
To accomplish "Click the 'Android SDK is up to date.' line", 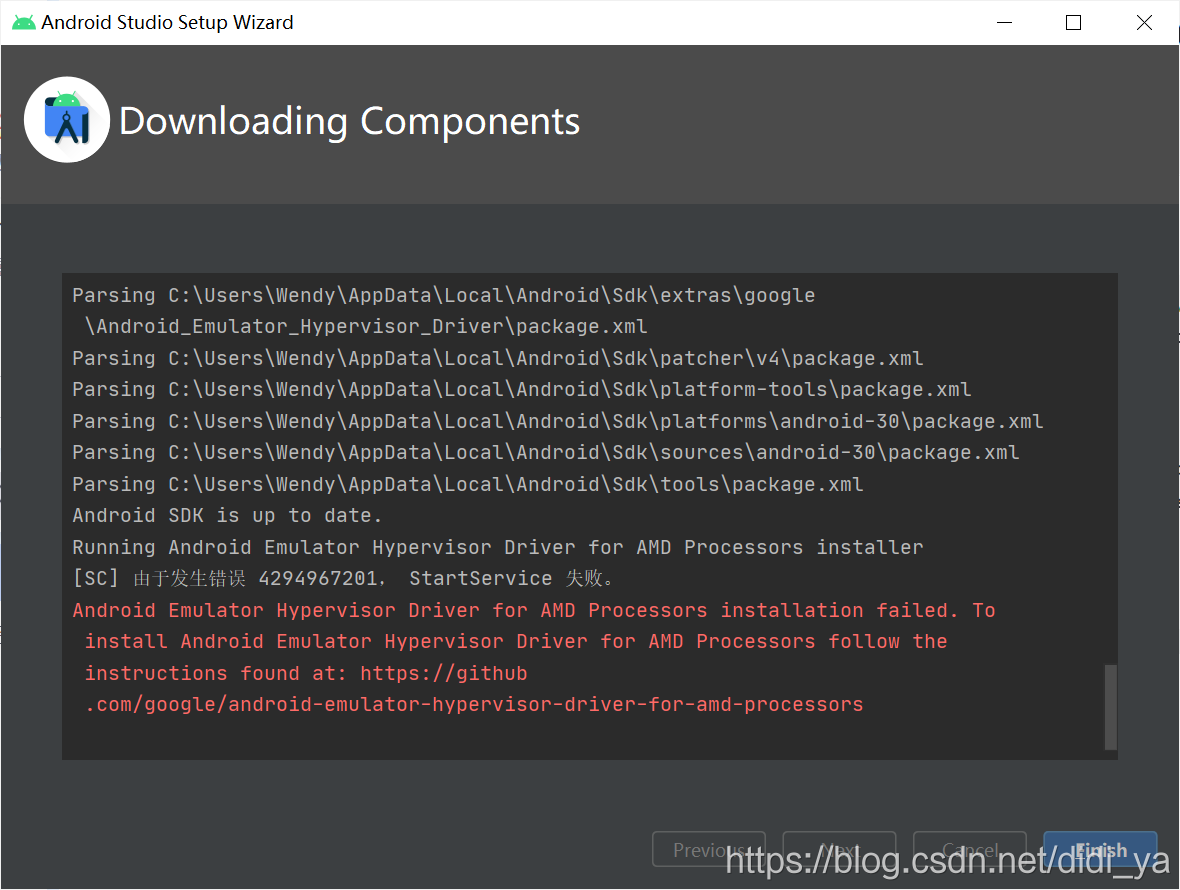I will coord(227,515).
